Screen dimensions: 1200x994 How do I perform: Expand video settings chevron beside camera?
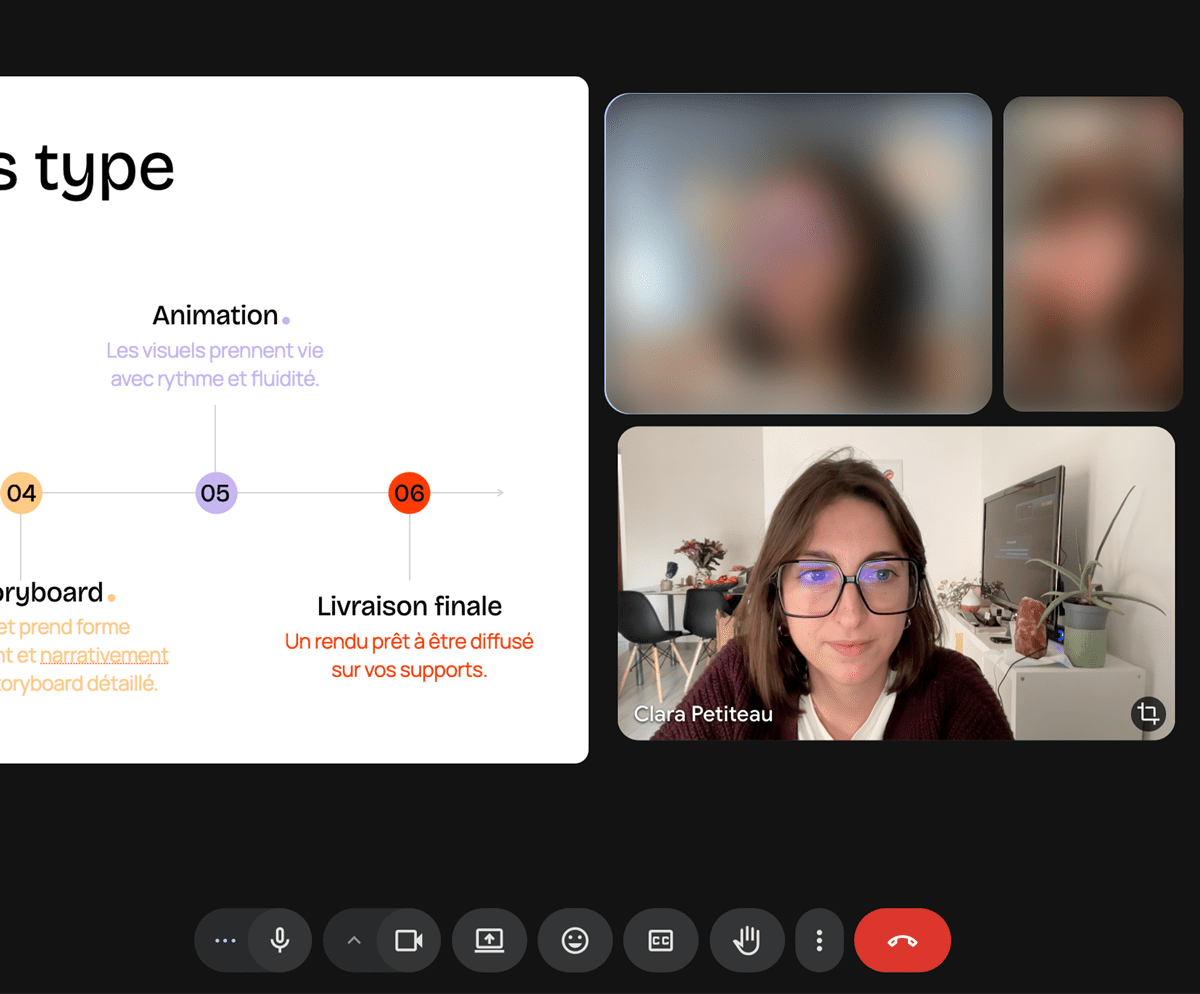(353, 940)
